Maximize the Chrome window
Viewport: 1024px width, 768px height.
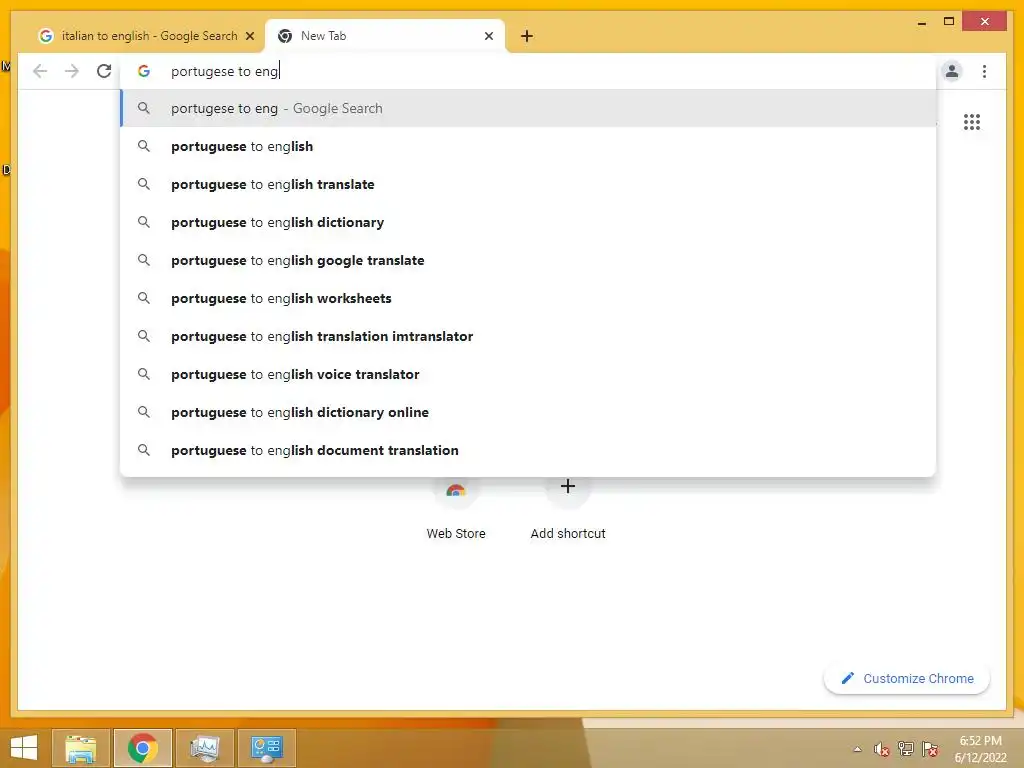(949, 22)
